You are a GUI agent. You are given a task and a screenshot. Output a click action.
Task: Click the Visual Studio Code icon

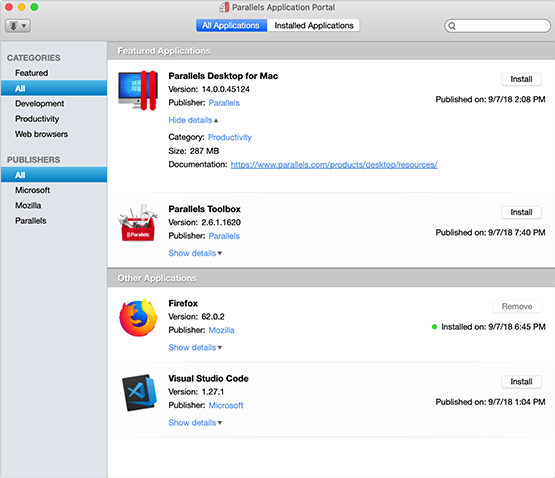(x=139, y=393)
